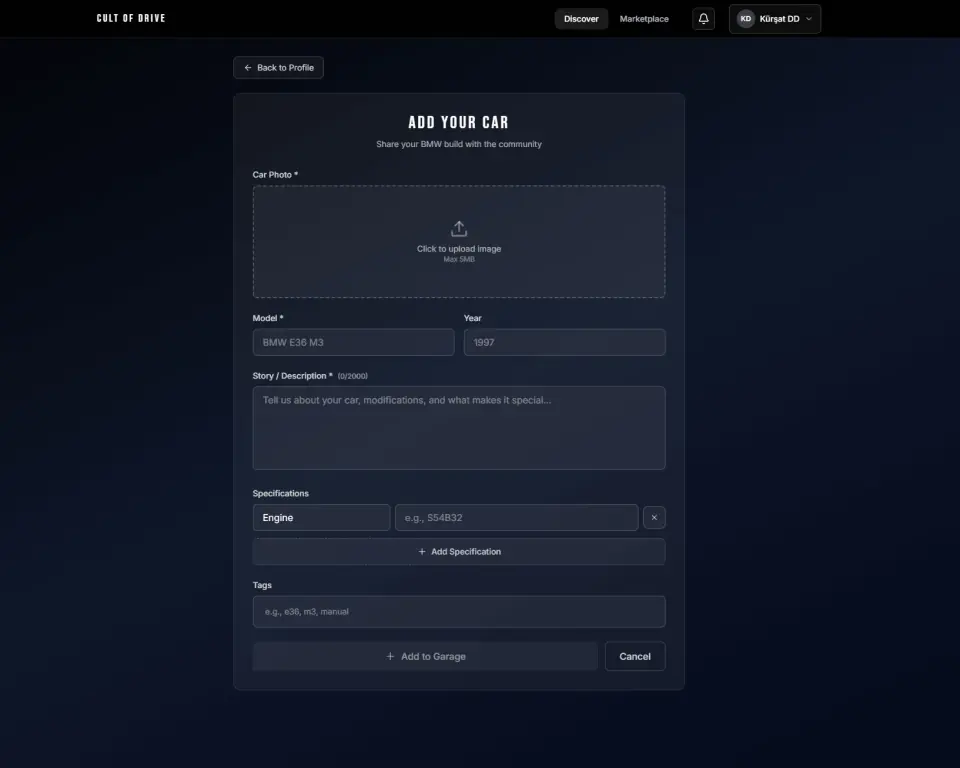Cancel adding the car
The height and width of the screenshot is (768, 960).
(x=635, y=657)
